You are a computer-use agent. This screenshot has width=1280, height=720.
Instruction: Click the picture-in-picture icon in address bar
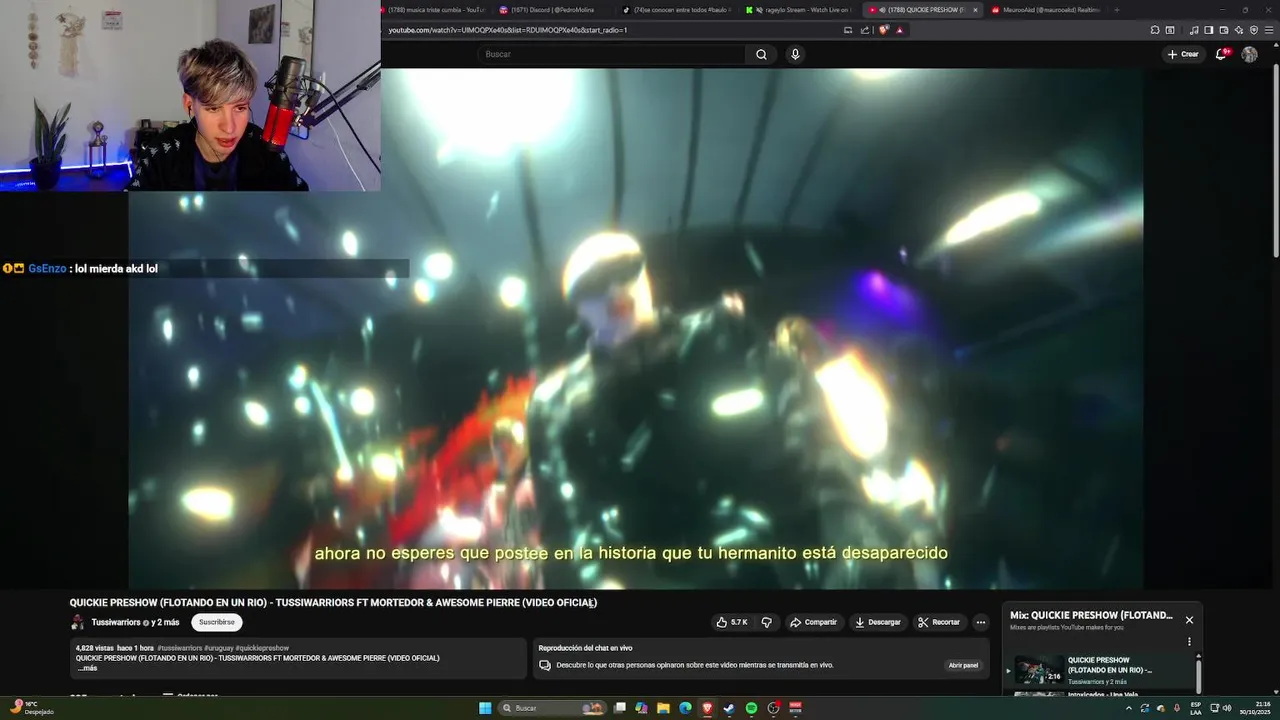[x=848, y=30]
